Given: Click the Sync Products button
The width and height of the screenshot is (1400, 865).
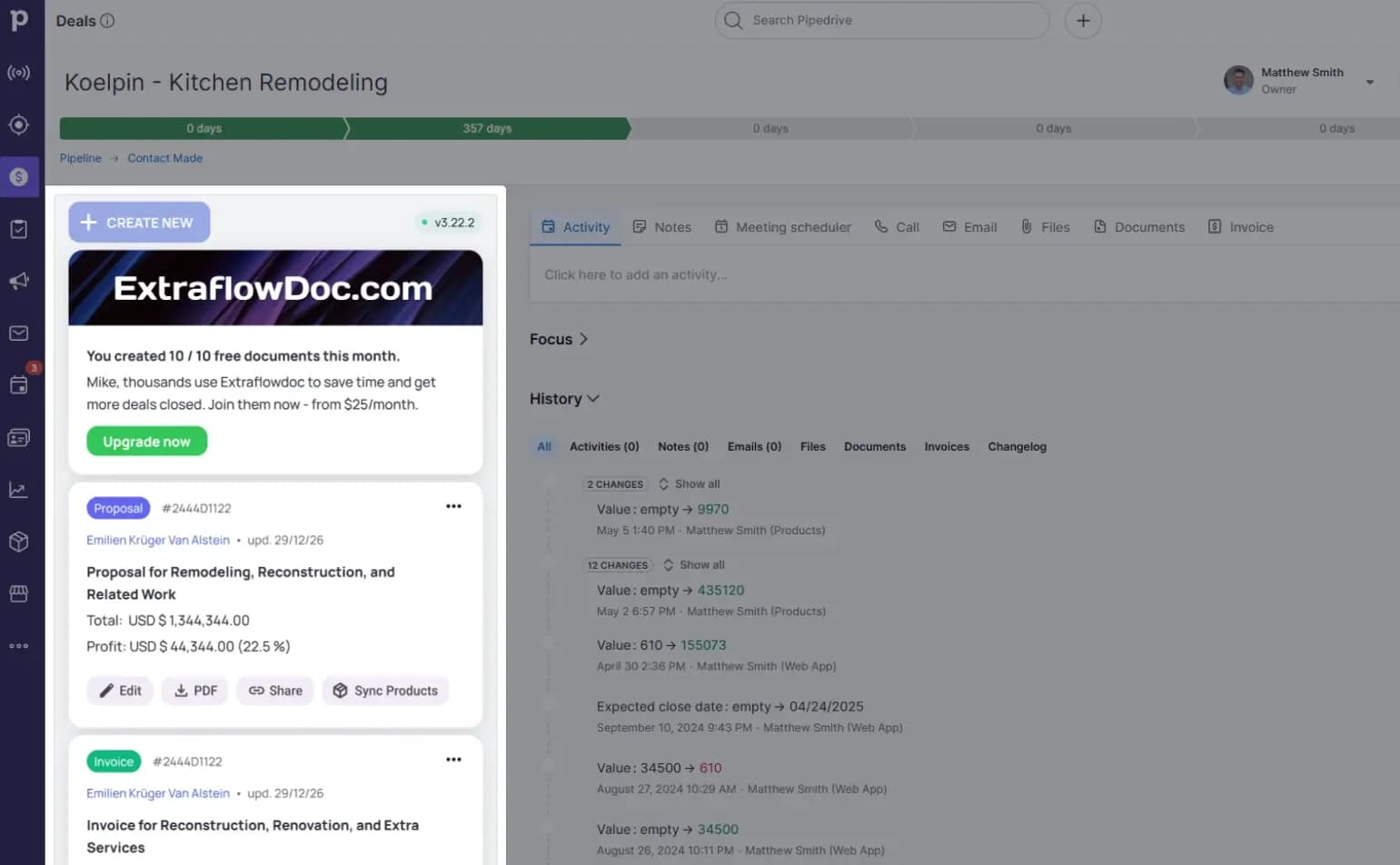Looking at the screenshot, I should tap(385, 691).
